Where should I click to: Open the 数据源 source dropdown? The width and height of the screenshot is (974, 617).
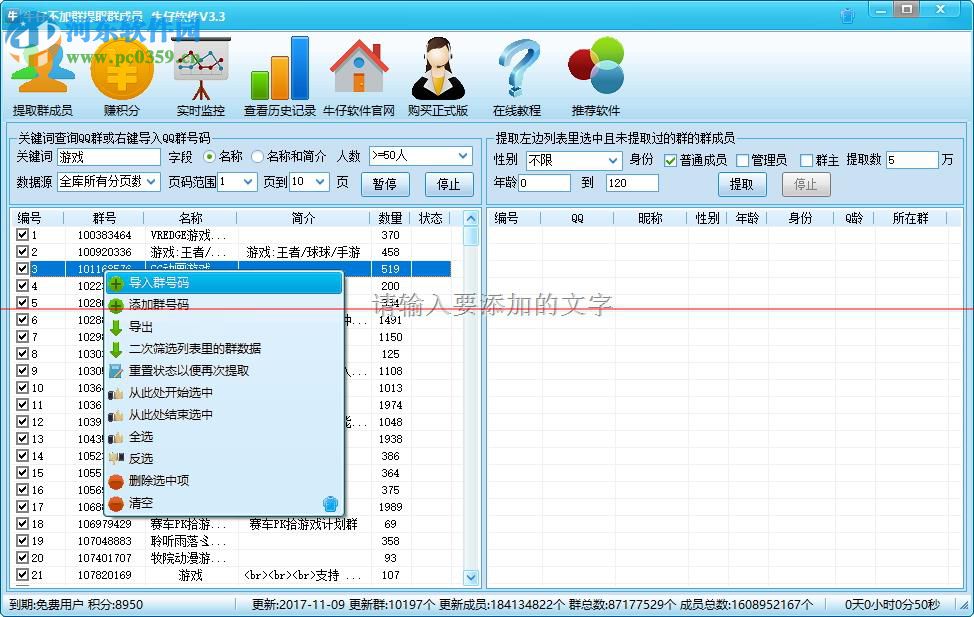tap(105, 182)
